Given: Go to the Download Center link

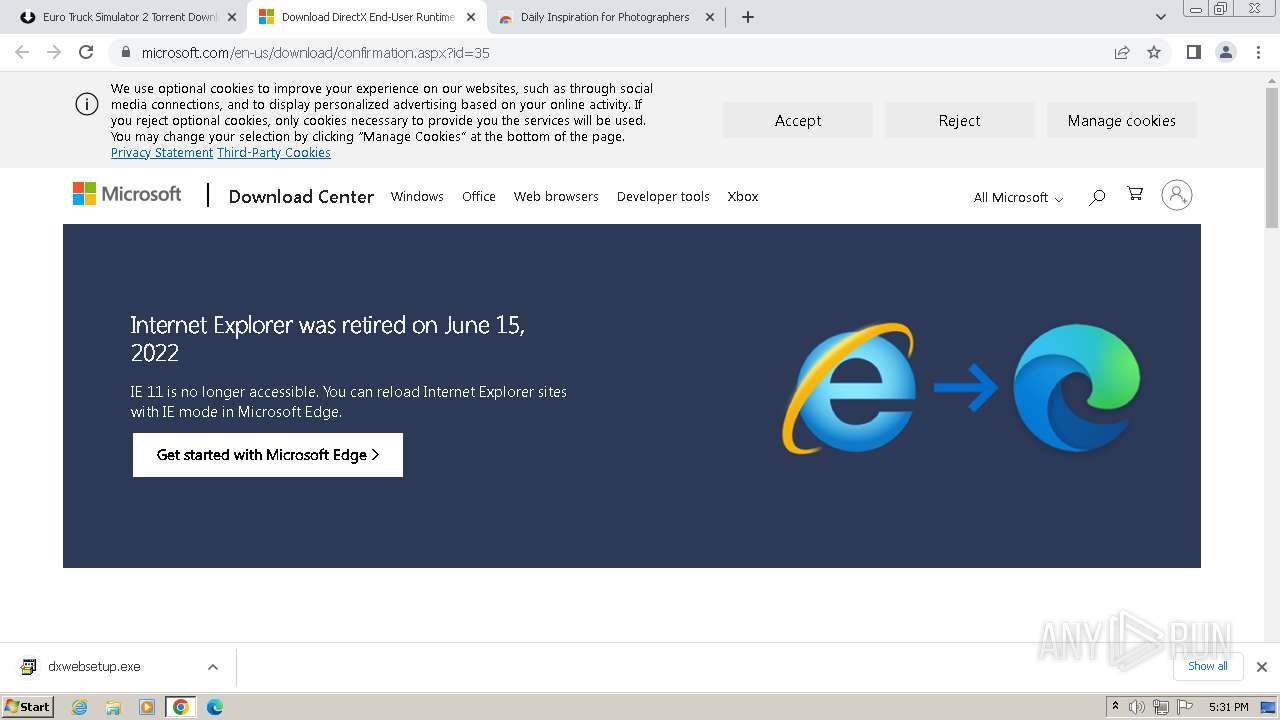Looking at the screenshot, I should 301,197.
